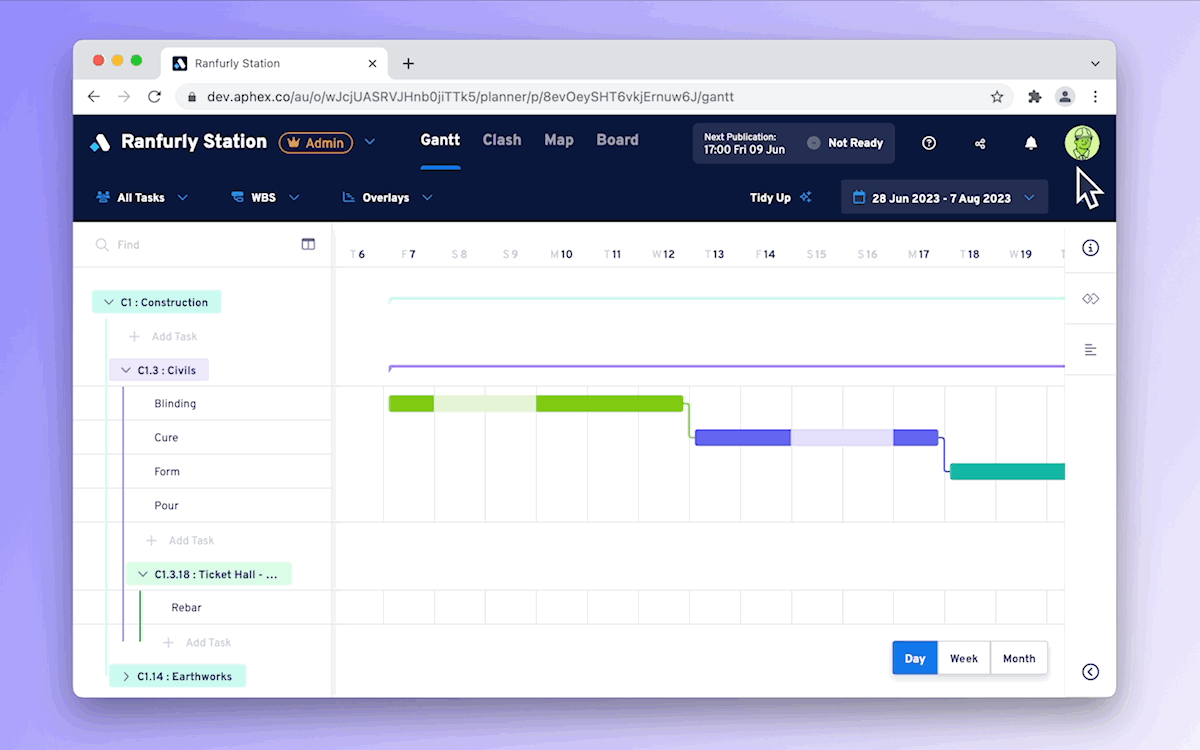Select the Pour task row
The width and height of the screenshot is (1200, 750).
coord(203,506)
